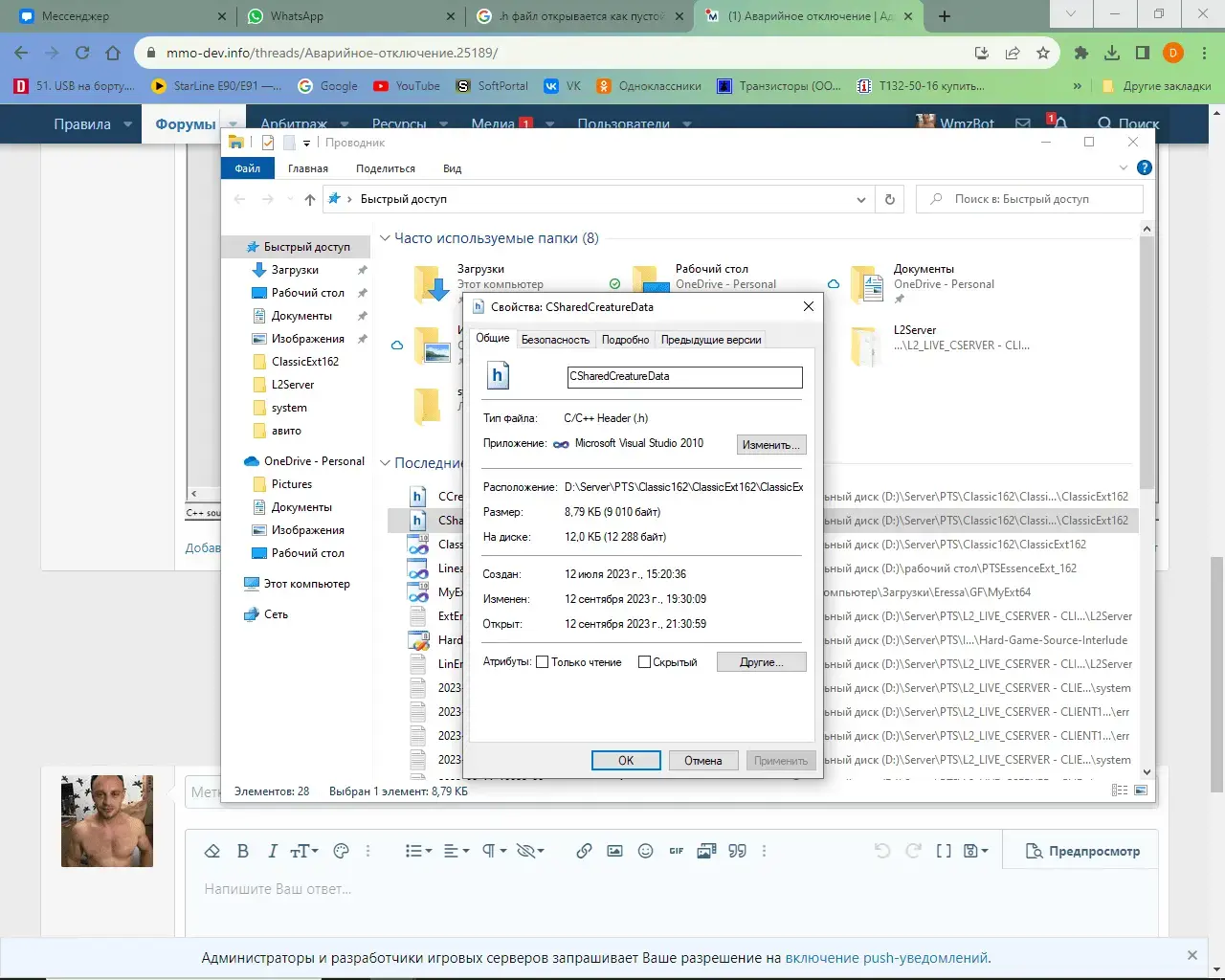Expand the Explorer ribbon chevron
This screenshot has height=980, width=1225.
coord(1124,167)
